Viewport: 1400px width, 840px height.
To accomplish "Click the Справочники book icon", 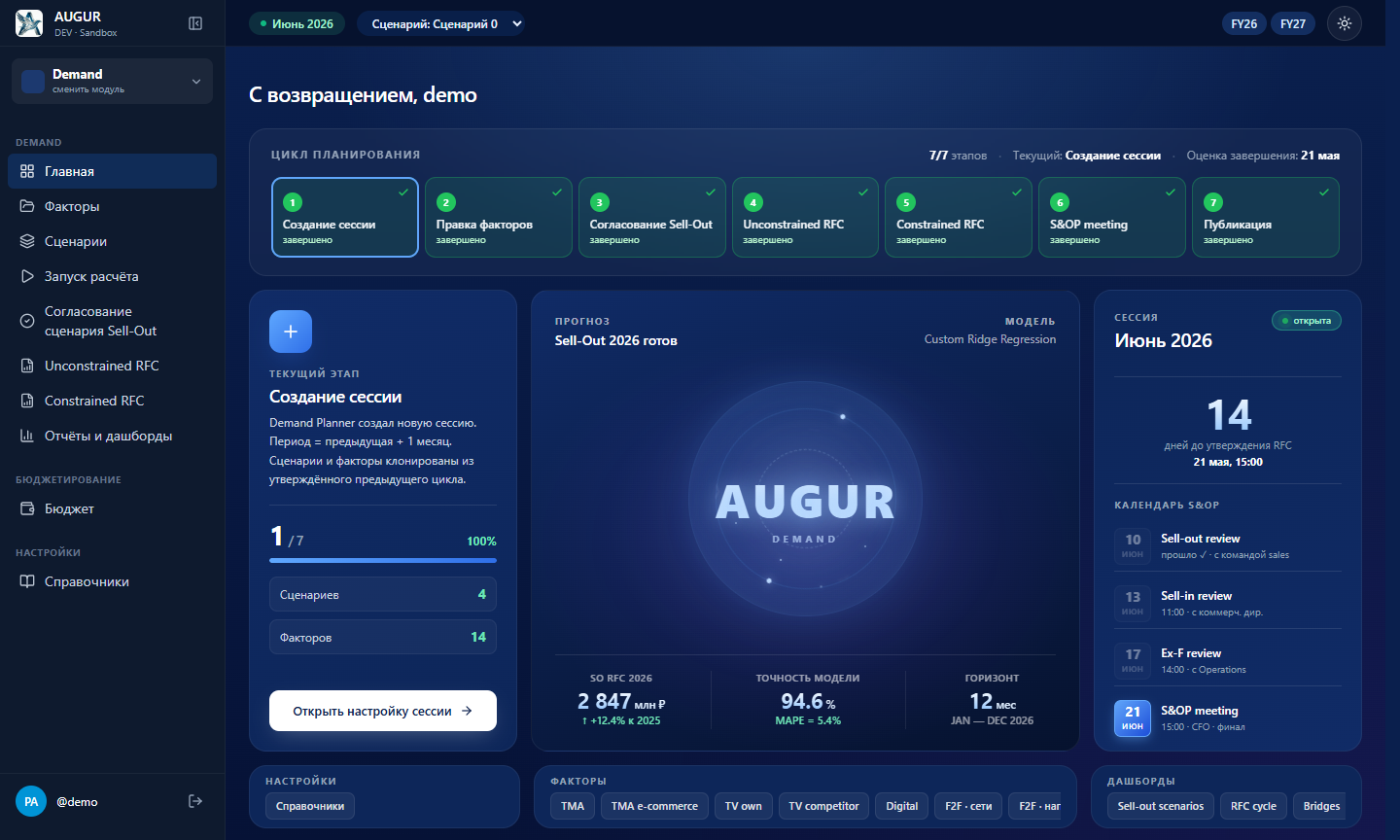I will [27, 581].
